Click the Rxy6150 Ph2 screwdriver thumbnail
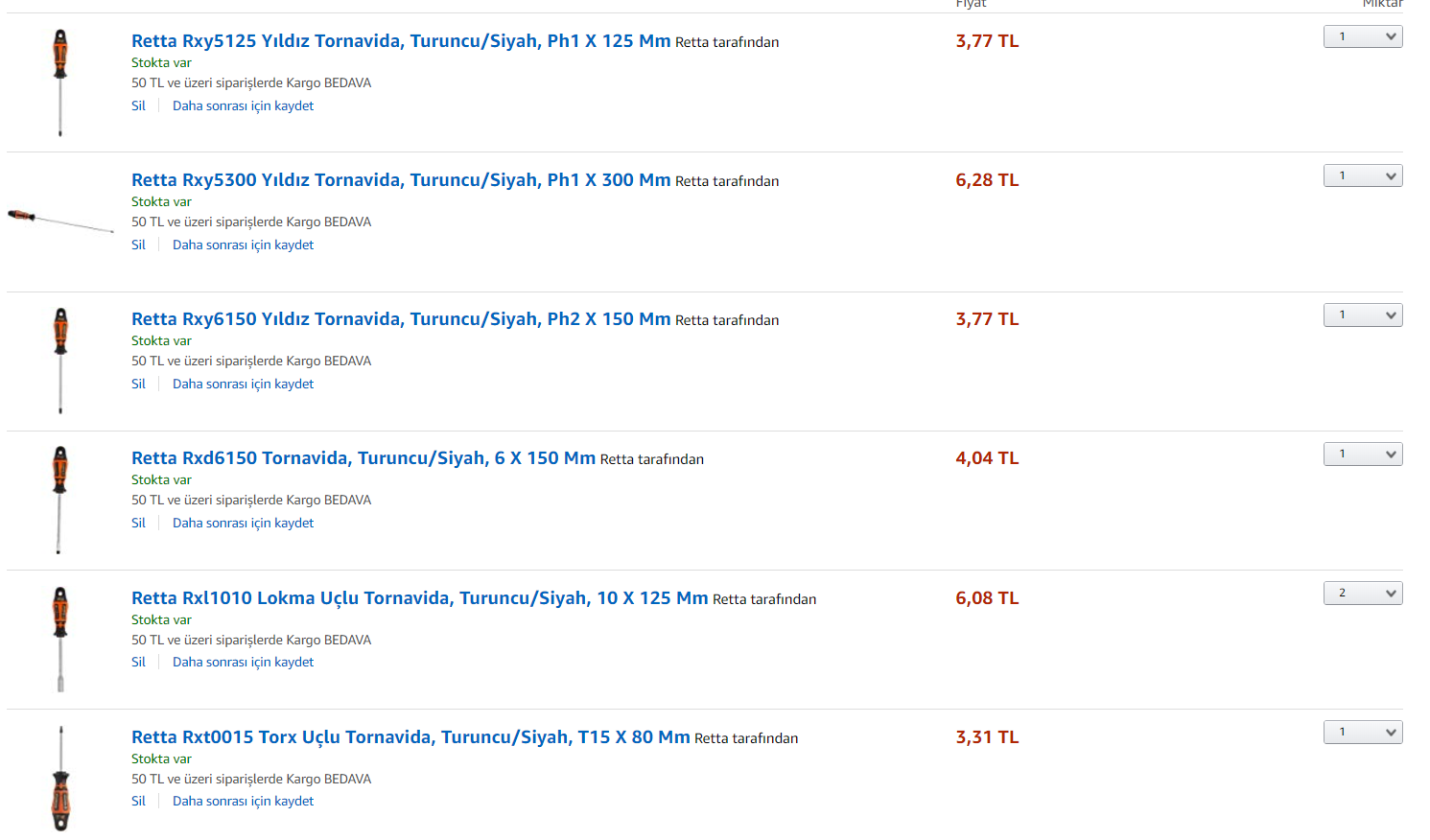1430x840 pixels. (60, 361)
